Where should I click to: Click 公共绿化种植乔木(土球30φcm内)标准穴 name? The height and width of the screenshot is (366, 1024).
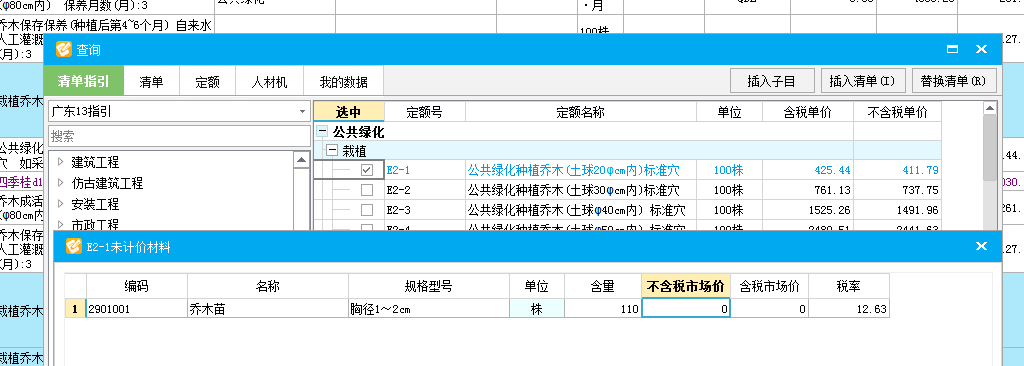point(573,190)
